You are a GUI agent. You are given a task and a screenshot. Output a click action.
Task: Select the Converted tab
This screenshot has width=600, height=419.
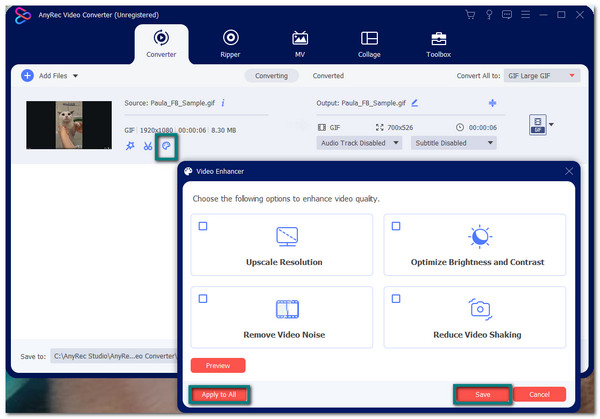point(328,76)
